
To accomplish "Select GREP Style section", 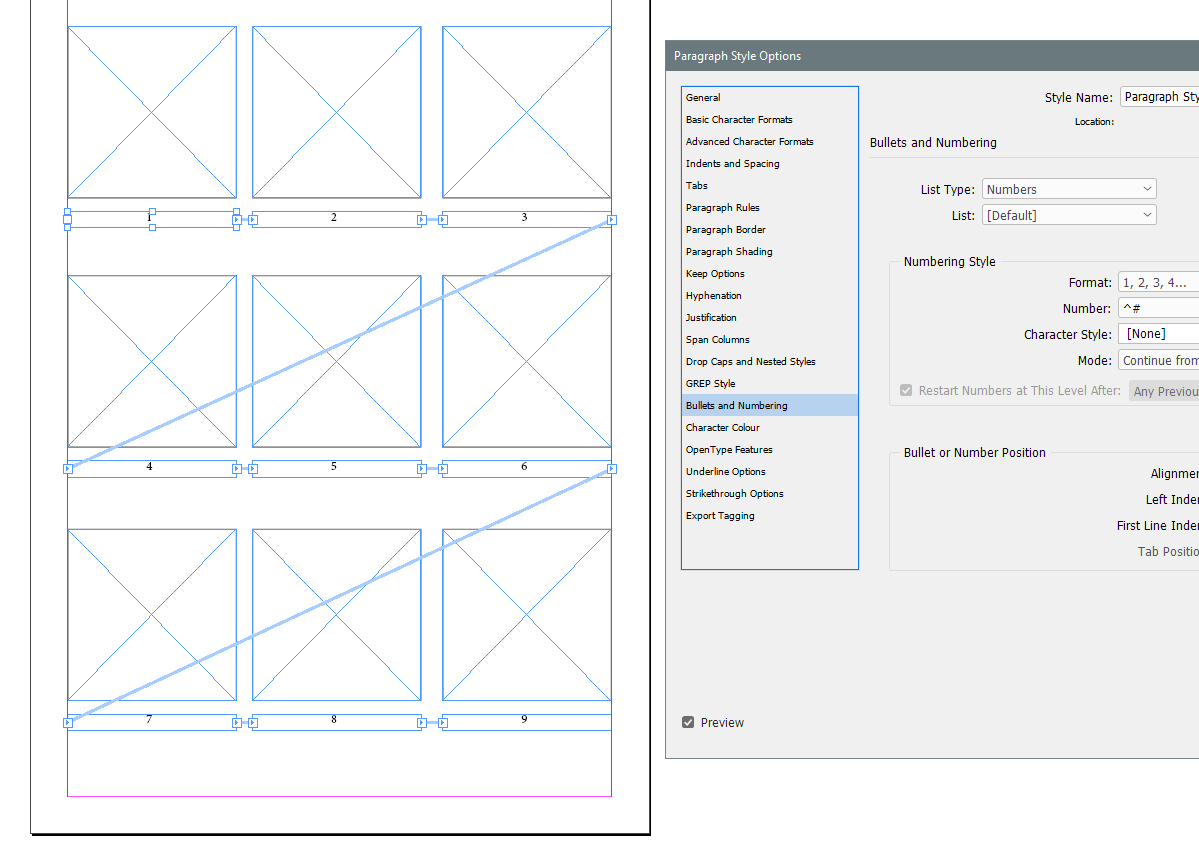I will pos(769,384).
